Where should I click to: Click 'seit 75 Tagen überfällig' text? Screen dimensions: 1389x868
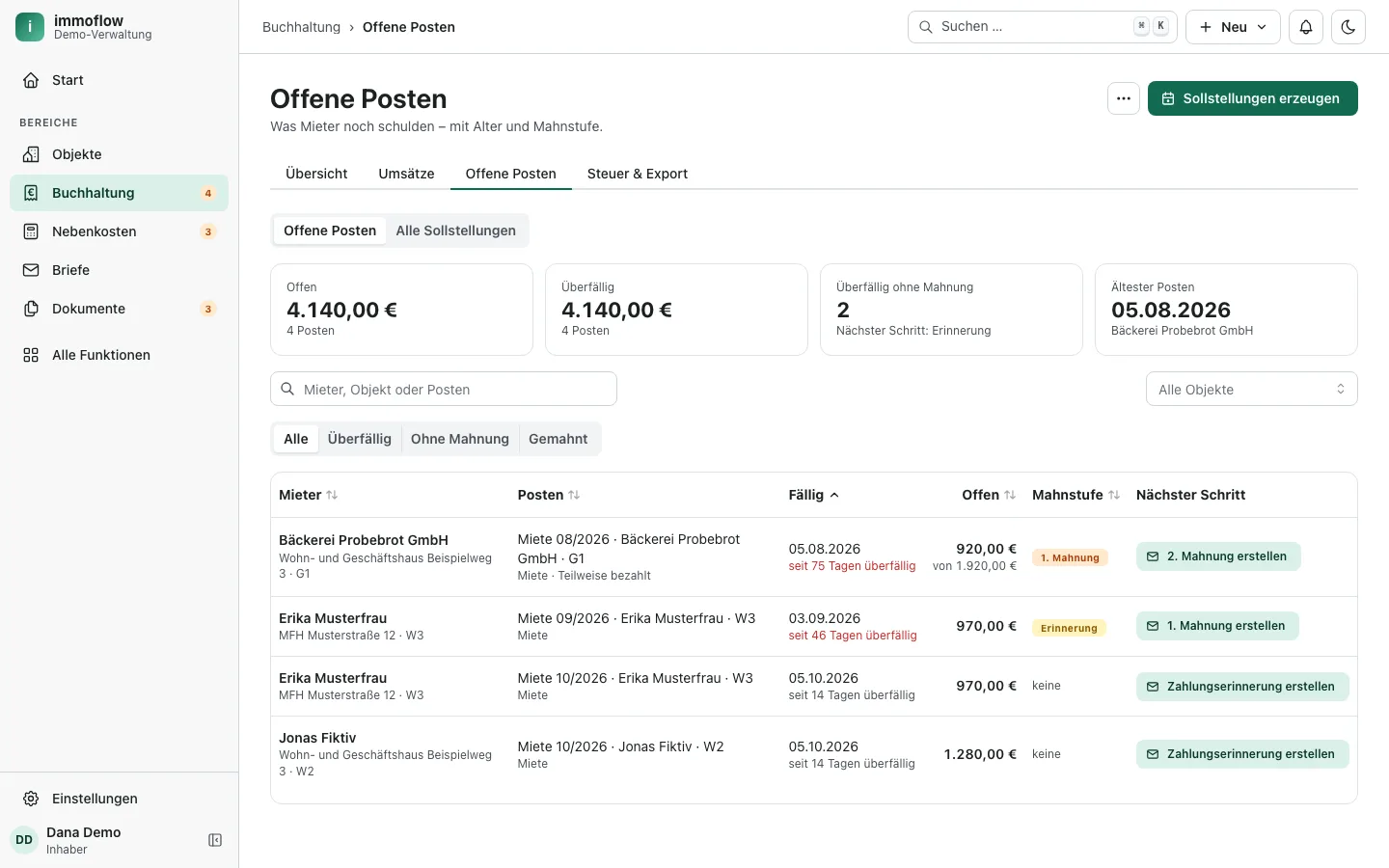(852, 566)
